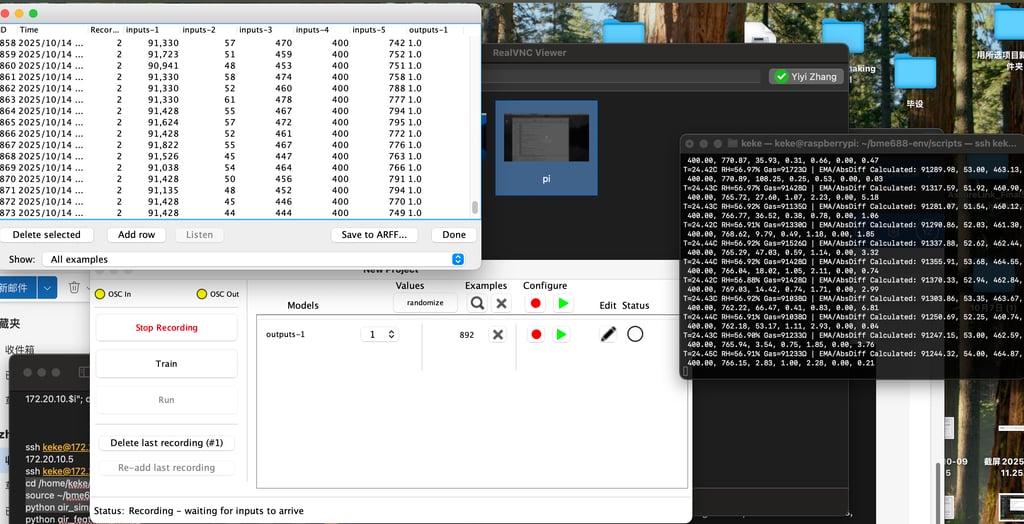Edit outputs-1 model with the pencil icon

click(x=608, y=335)
